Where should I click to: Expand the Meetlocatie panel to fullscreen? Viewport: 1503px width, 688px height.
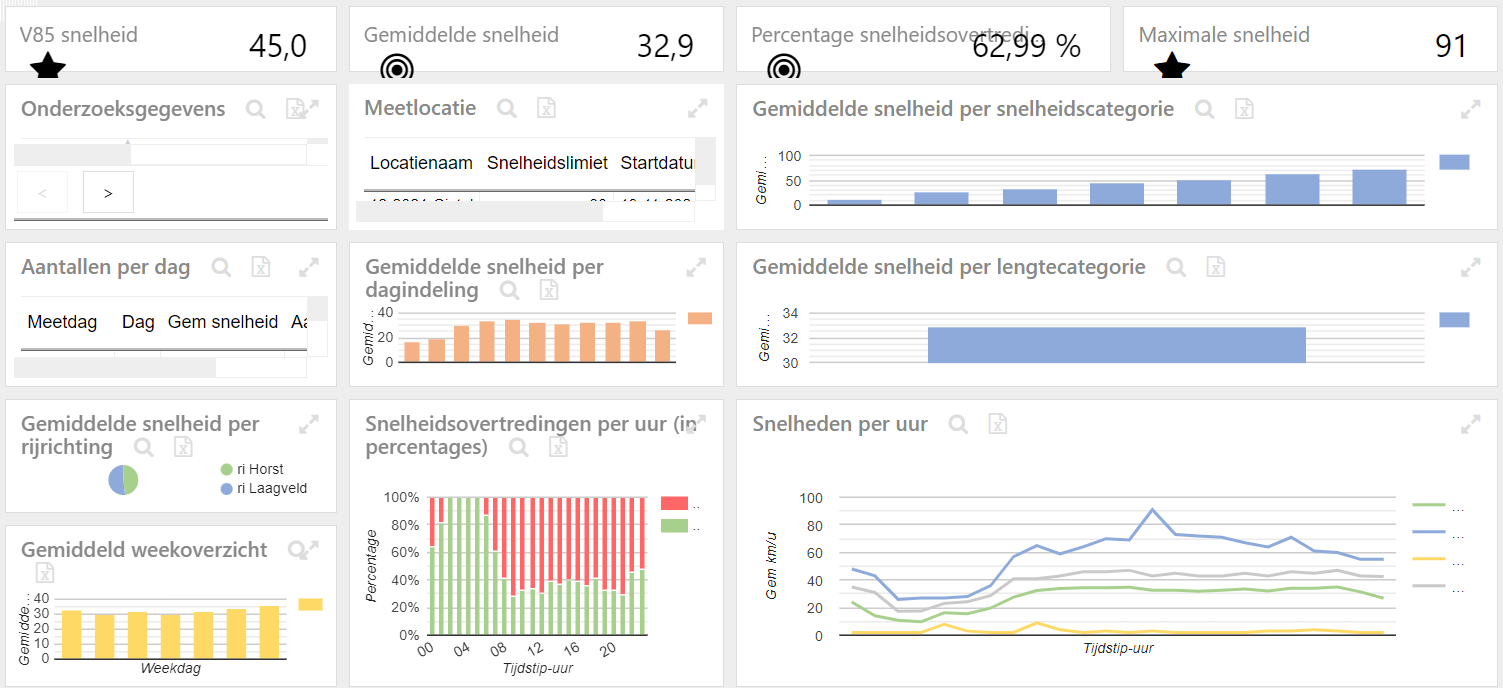(697, 107)
